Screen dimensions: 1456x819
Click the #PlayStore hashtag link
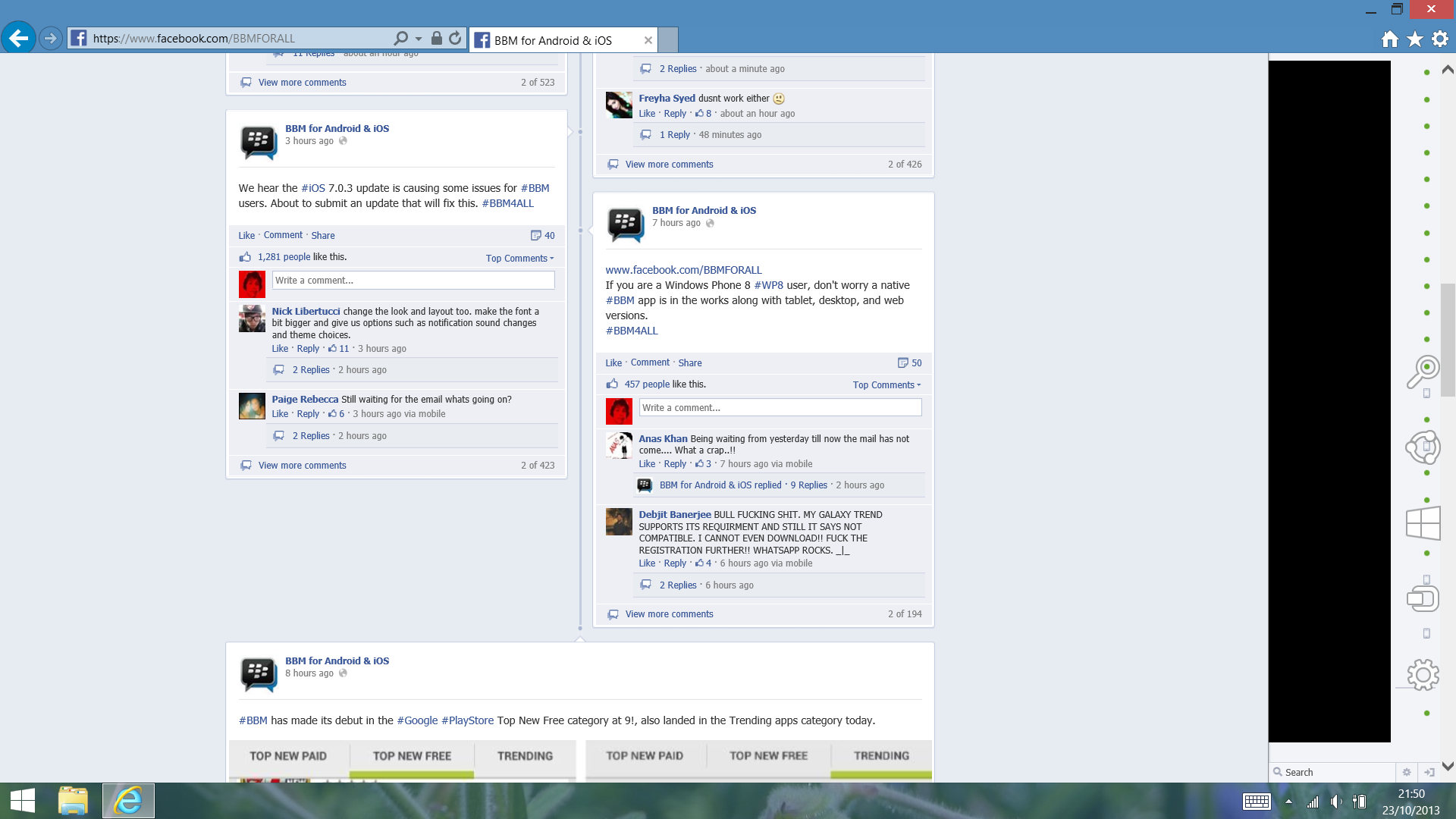click(467, 720)
